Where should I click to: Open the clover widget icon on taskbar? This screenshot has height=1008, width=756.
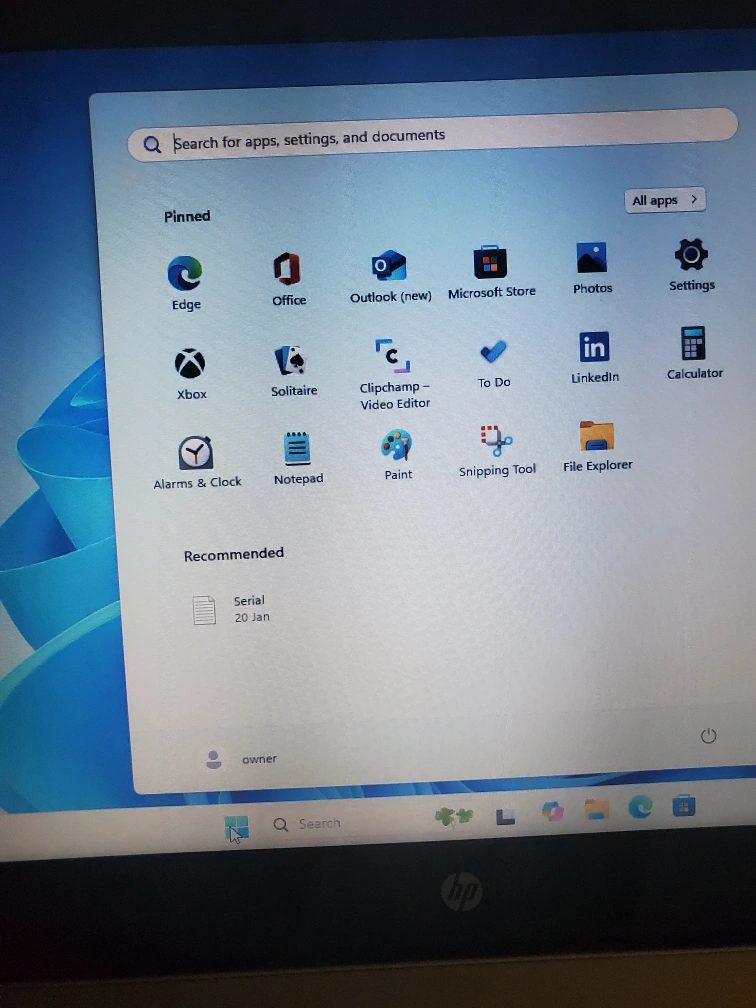click(x=454, y=816)
